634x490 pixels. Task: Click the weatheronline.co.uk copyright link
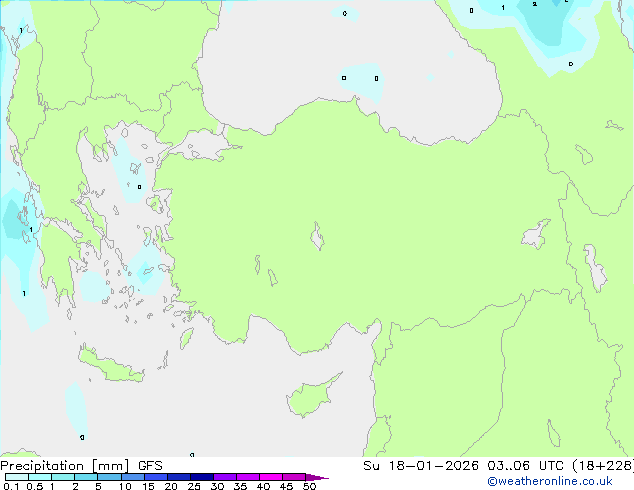click(550, 482)
